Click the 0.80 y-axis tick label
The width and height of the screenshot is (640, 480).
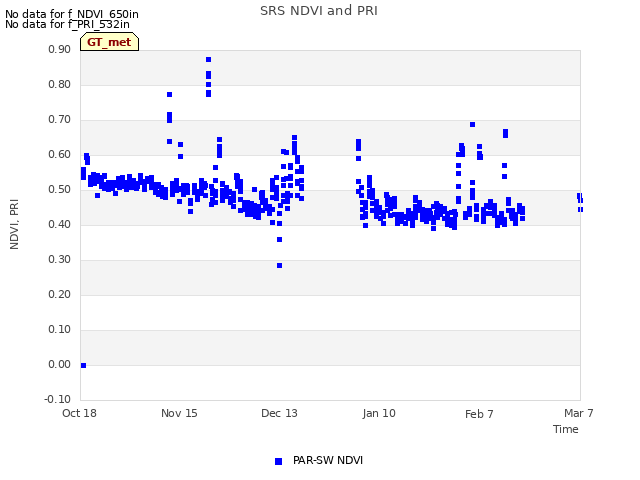click(x=59, y=84)
